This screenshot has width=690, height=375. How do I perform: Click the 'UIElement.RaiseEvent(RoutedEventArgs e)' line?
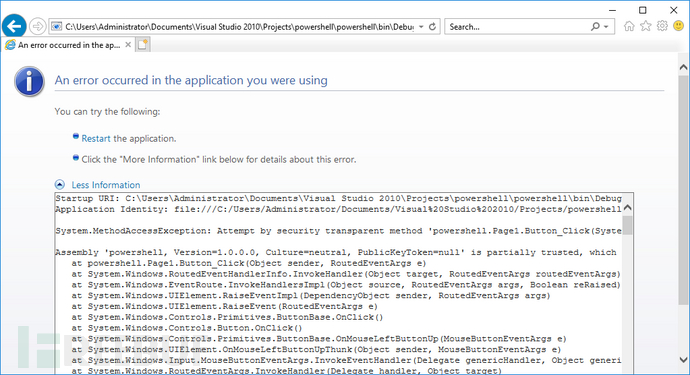(224, 306)
